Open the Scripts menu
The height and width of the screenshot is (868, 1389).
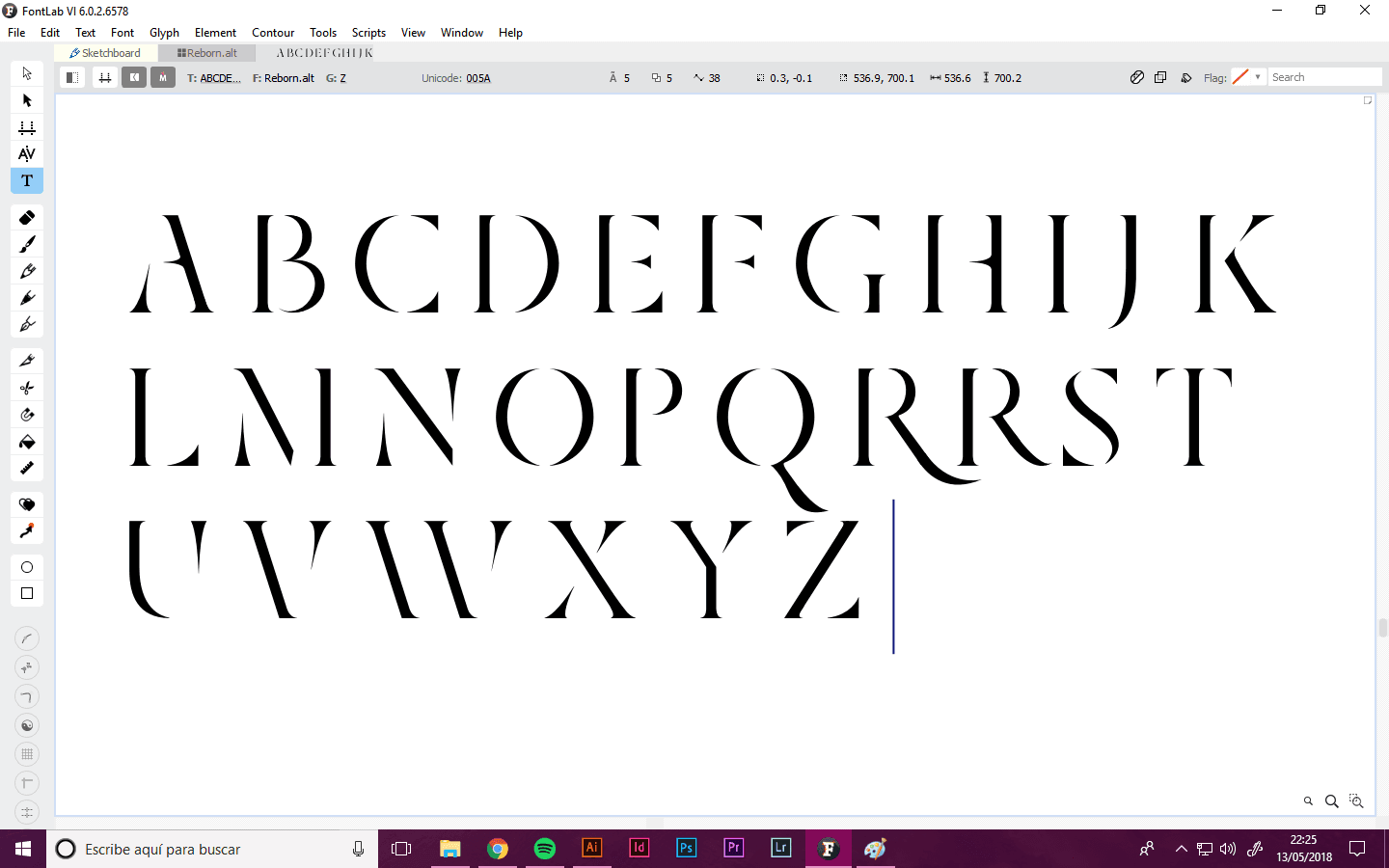(368, 32)
